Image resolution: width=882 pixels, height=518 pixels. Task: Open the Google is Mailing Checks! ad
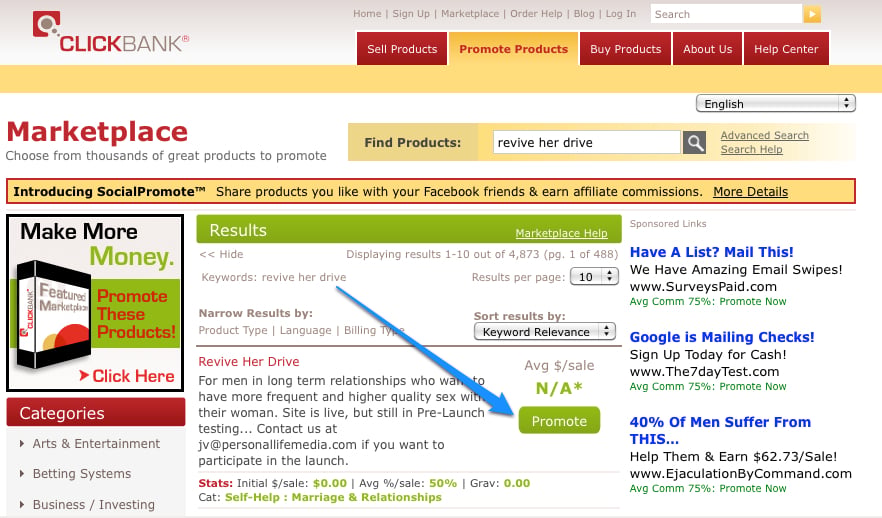722,337
